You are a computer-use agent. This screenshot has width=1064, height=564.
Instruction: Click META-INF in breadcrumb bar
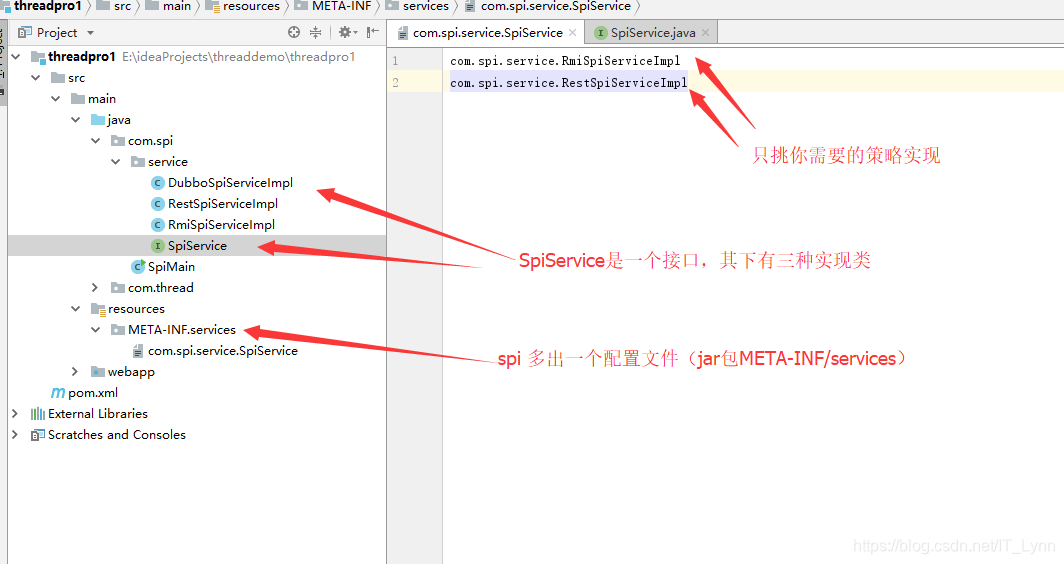coord(341,6)
